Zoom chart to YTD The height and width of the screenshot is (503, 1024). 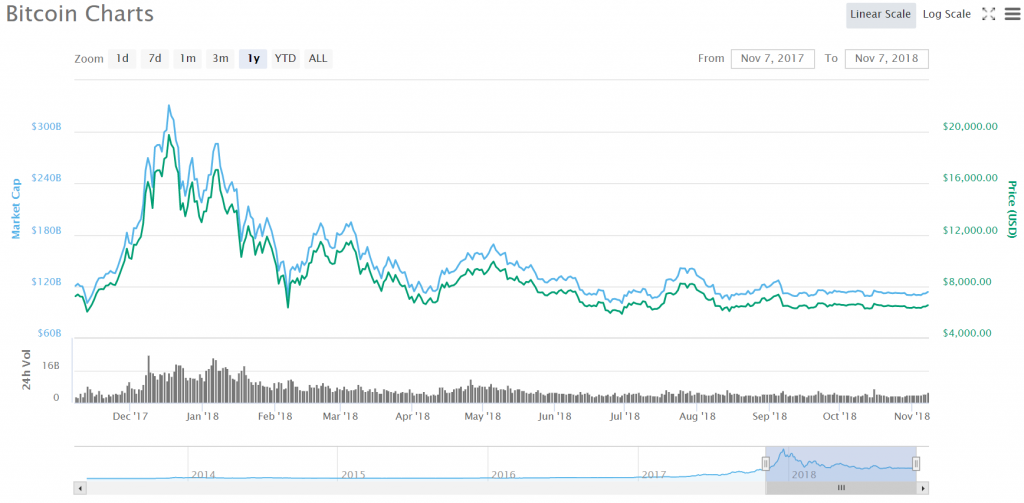(x=285, y=58)
